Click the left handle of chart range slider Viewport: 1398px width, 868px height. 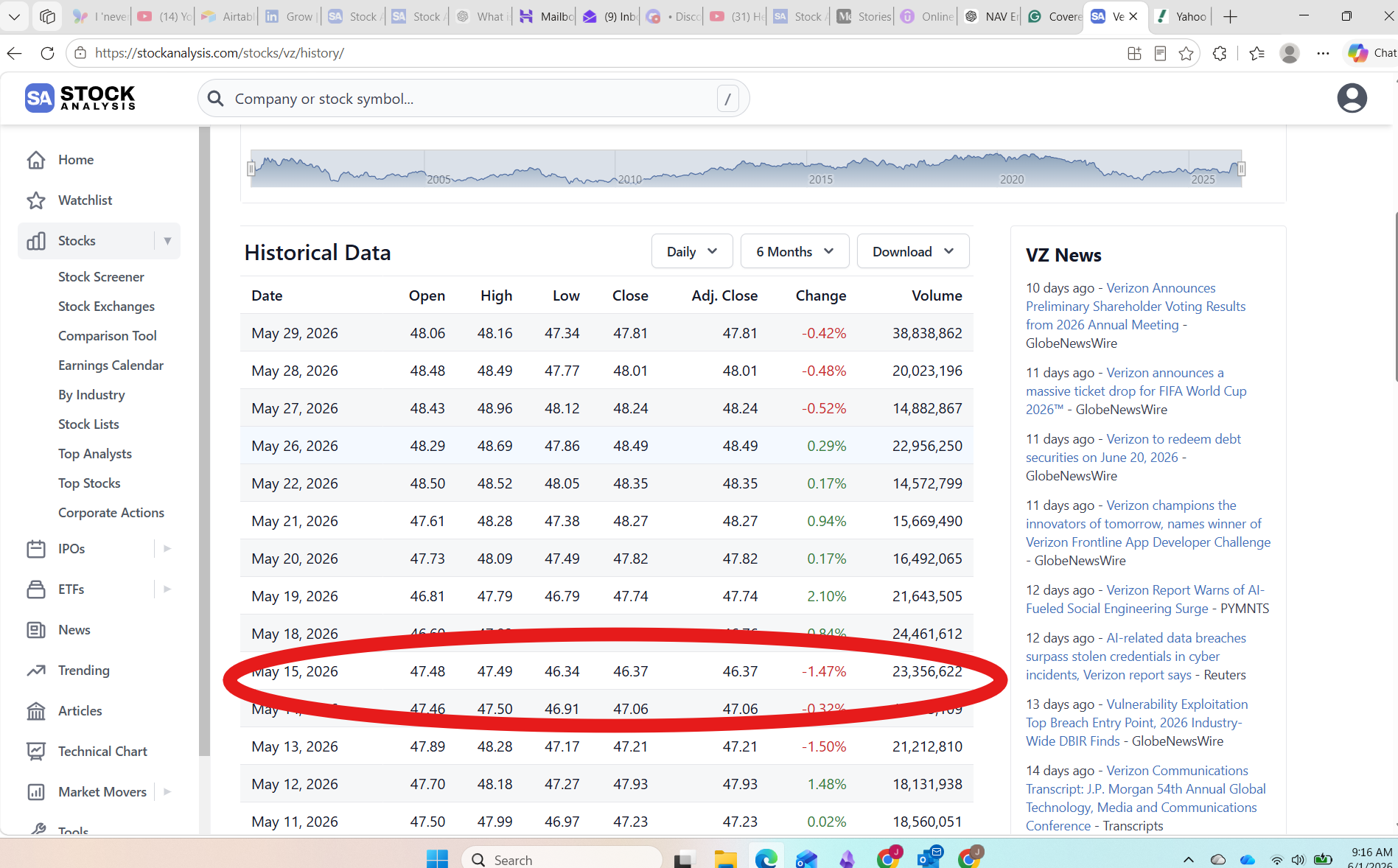(x=251, y=169)
